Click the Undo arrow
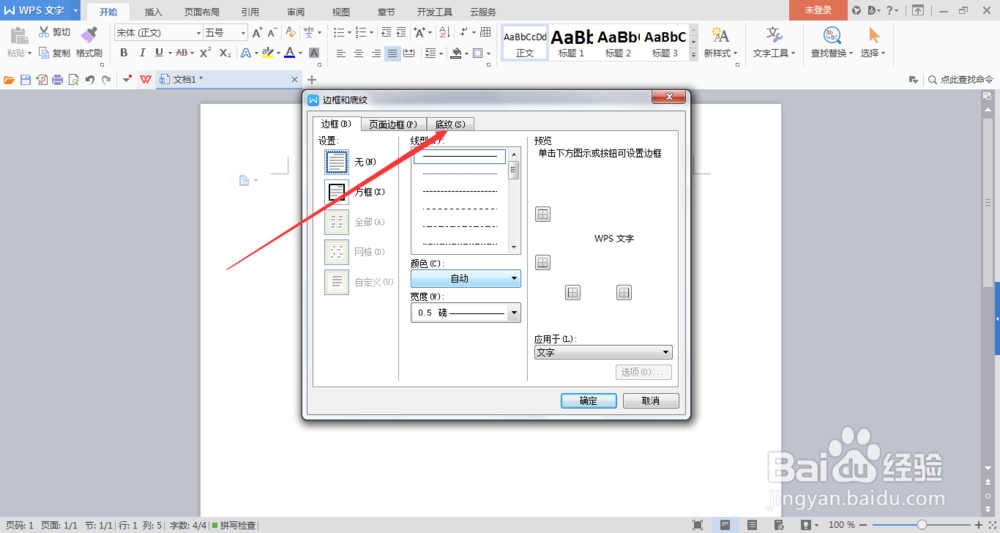 tap(90, 80)
